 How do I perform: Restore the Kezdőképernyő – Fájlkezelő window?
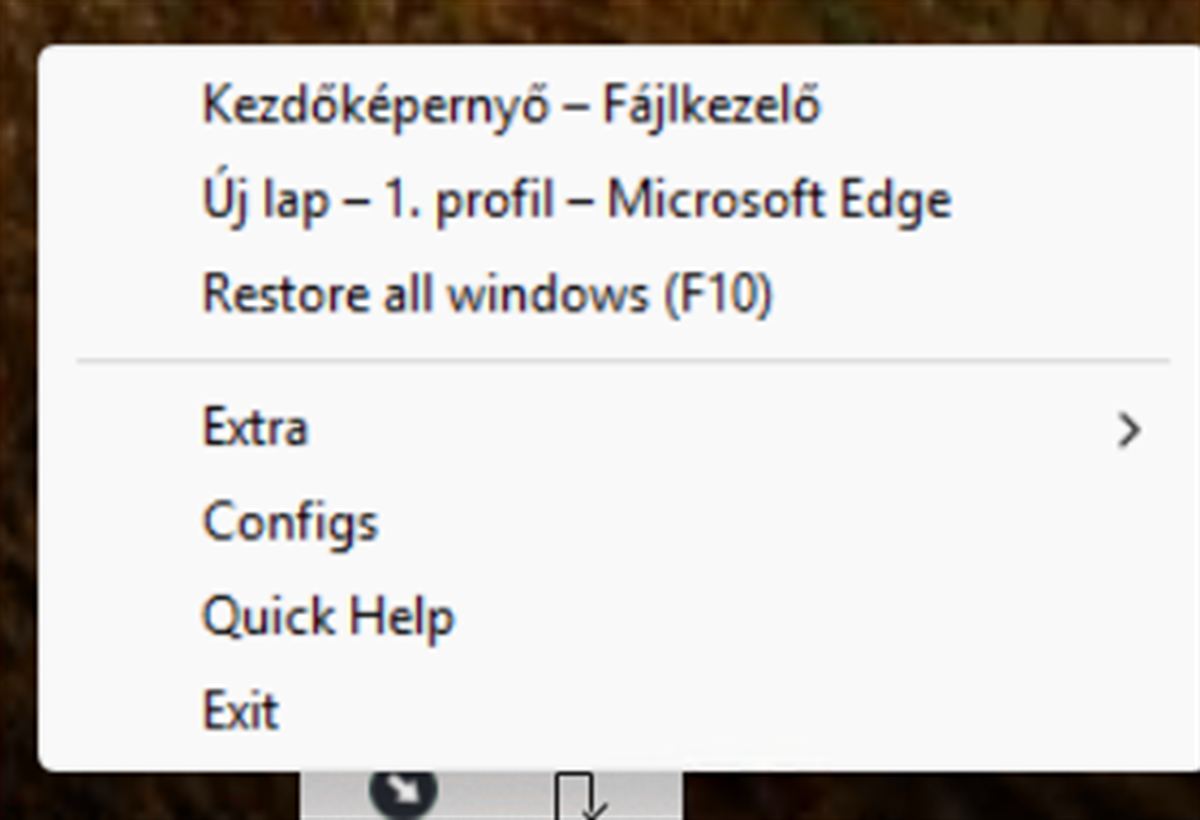[x=511, y=105]
